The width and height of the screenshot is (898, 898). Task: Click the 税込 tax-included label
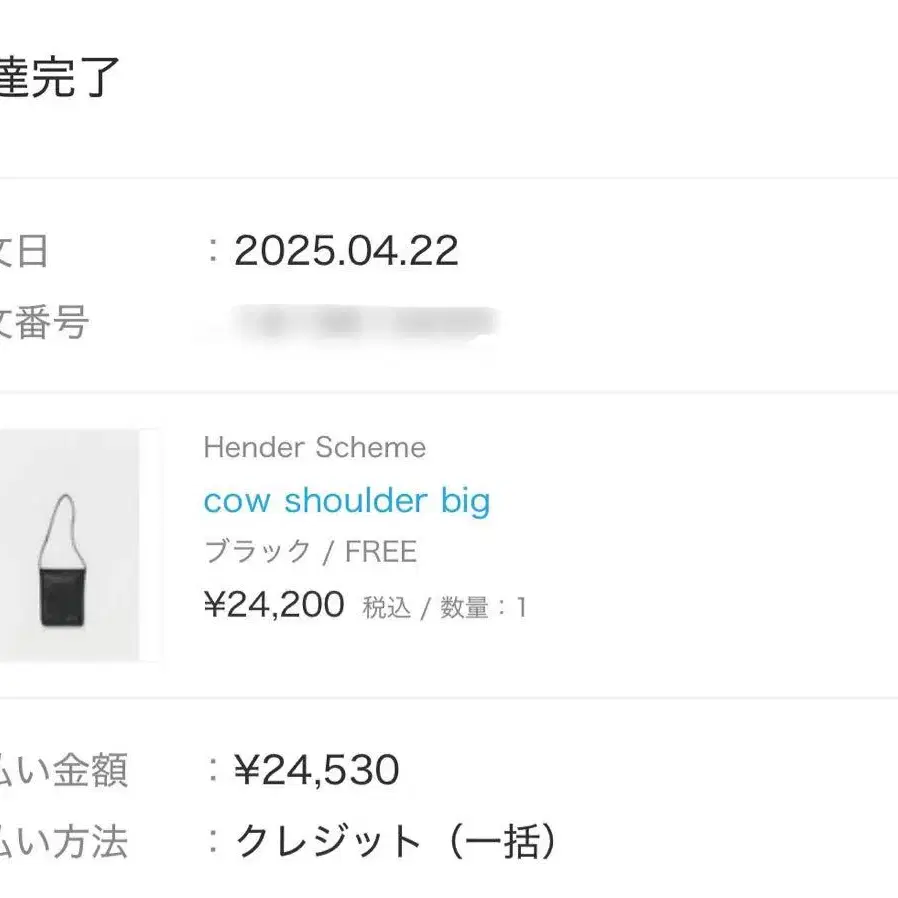pyautogui.click(x=387, y=607)
